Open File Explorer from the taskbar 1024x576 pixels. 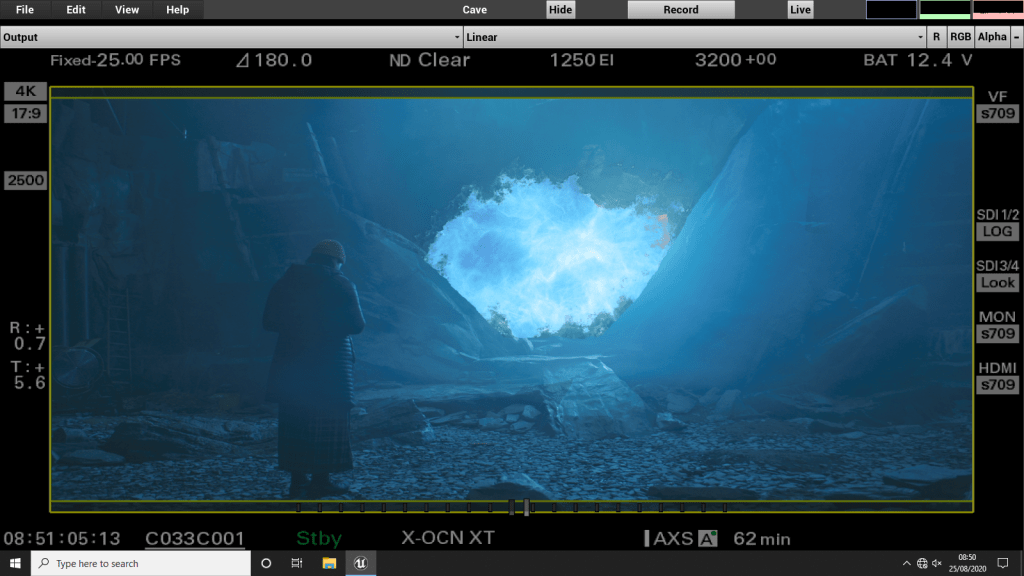[329, 563]
